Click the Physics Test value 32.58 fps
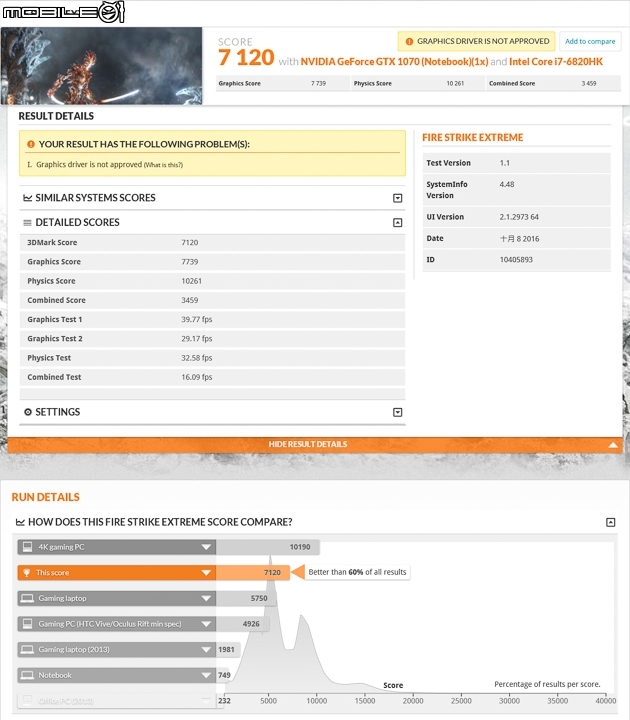This screenshot has height=720, width=630. pyautogui.click(x=197, y=358)
